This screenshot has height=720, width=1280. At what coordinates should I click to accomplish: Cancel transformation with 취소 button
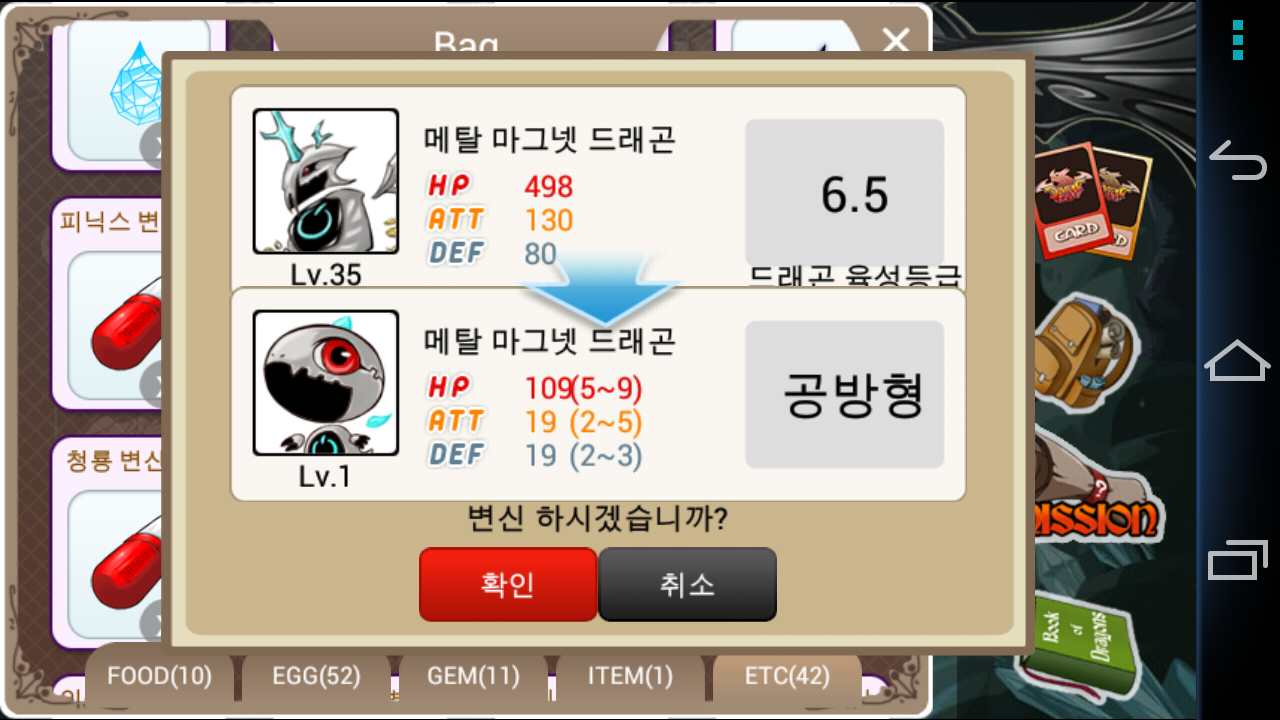687,584
